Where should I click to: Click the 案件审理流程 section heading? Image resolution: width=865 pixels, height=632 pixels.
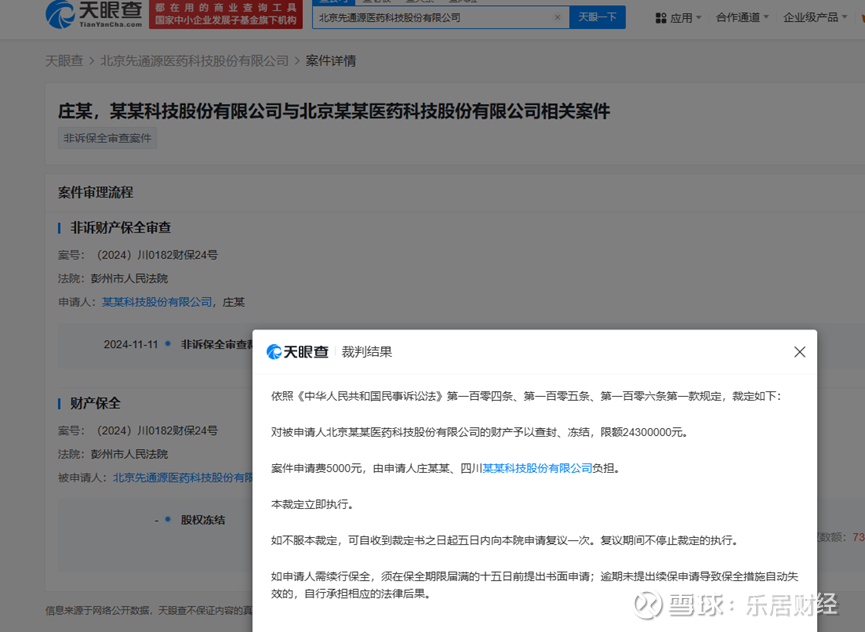(95, 192)
